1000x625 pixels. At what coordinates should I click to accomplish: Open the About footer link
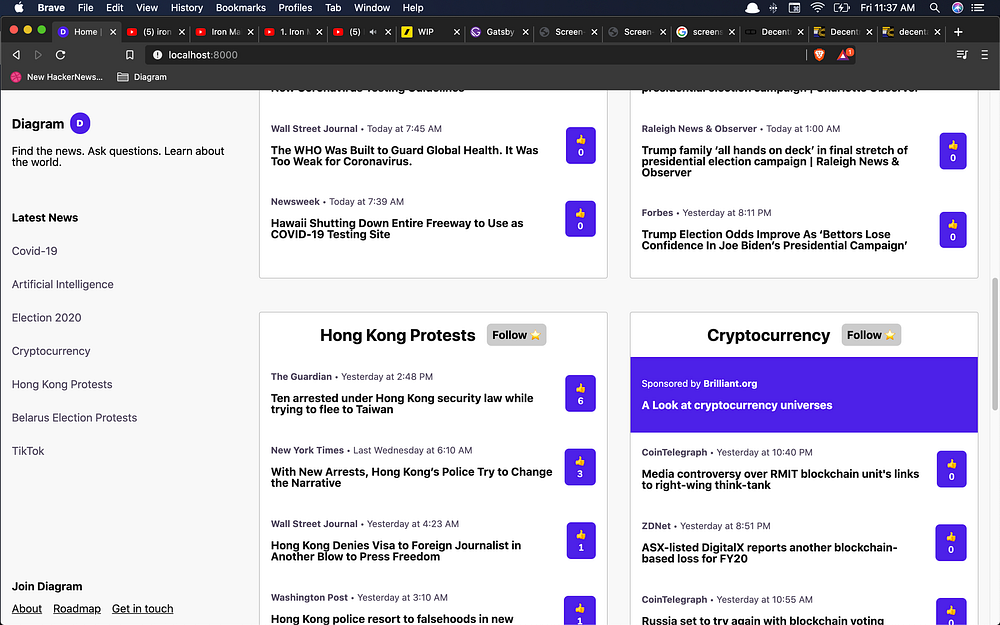pyautogui.click(x=27, y=608)
